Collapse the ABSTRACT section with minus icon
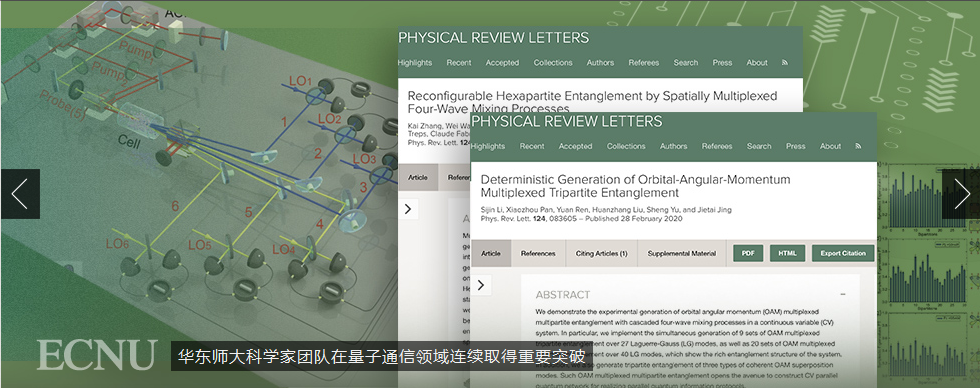Image resolution: width=980 pixels, height=388 pixels. (x=842, y=294)
